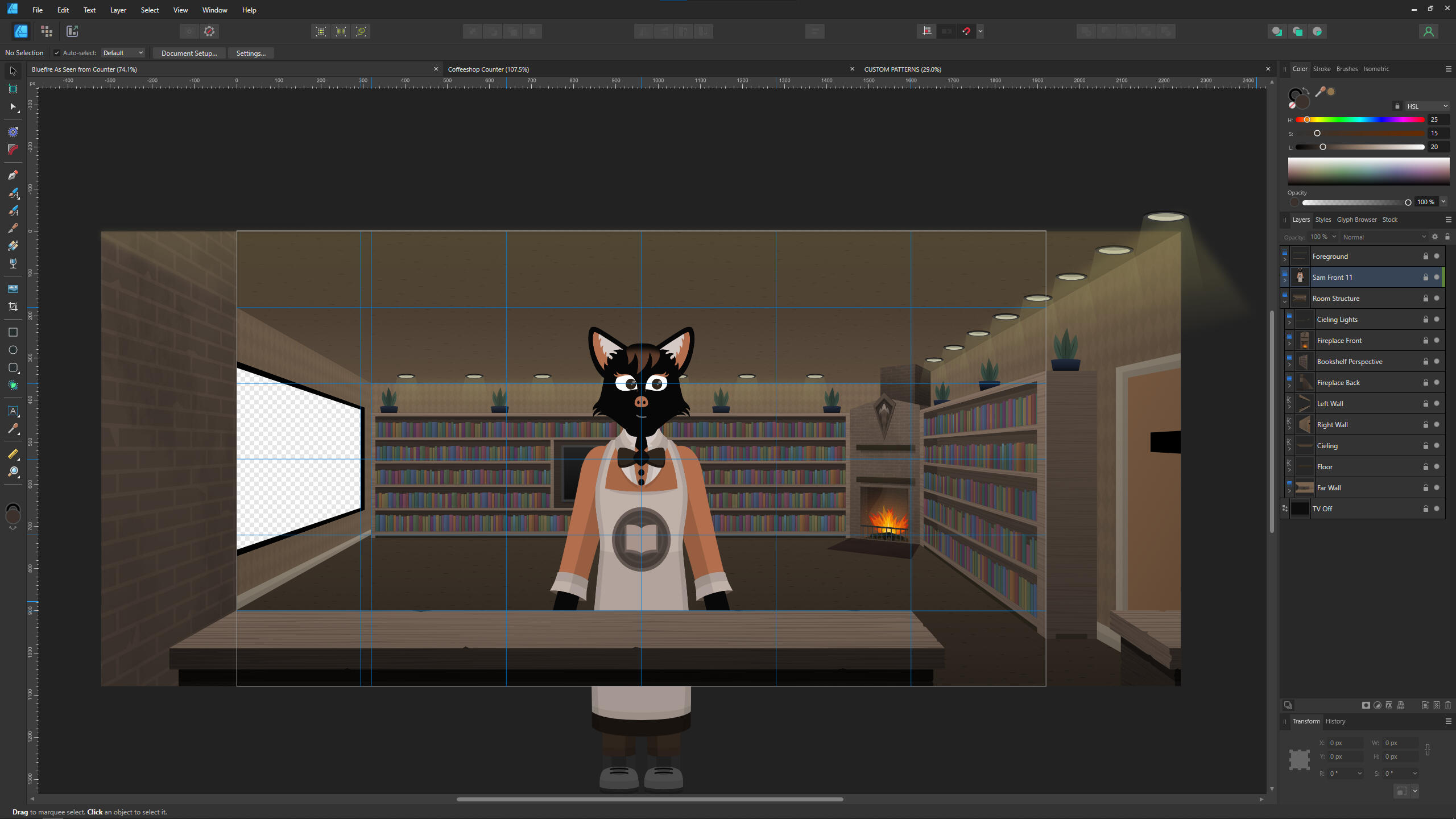
Task: Select the Zoom magnifier tool
Action: click(13, 471)
